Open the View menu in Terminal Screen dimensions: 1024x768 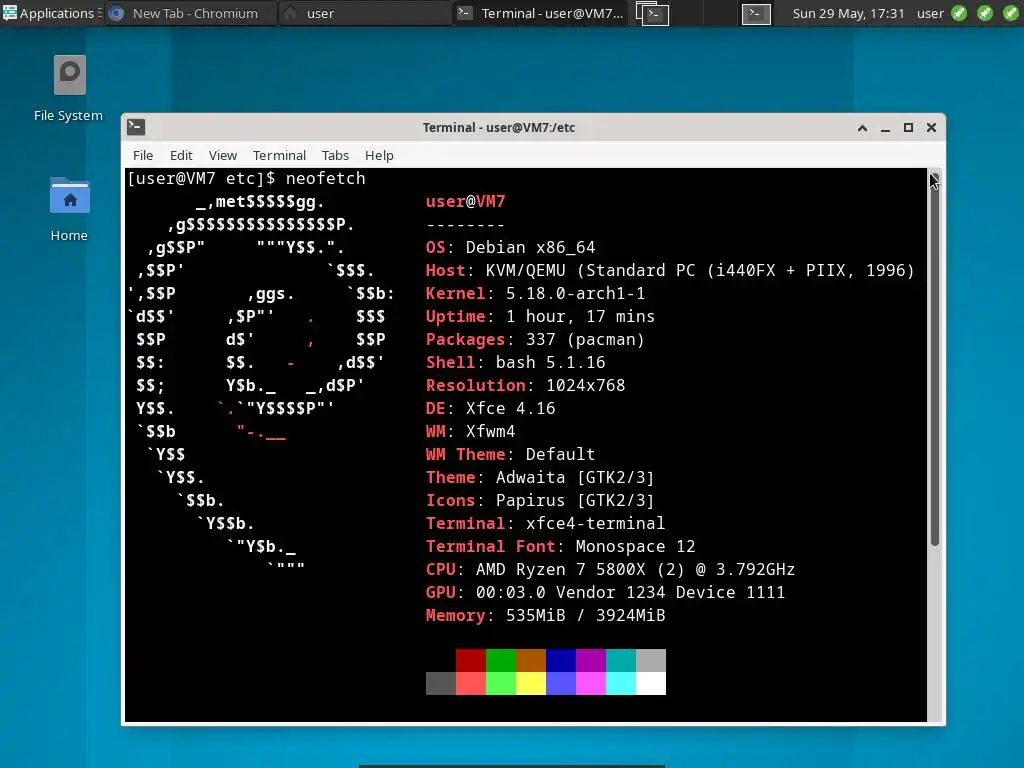[223, 155]
